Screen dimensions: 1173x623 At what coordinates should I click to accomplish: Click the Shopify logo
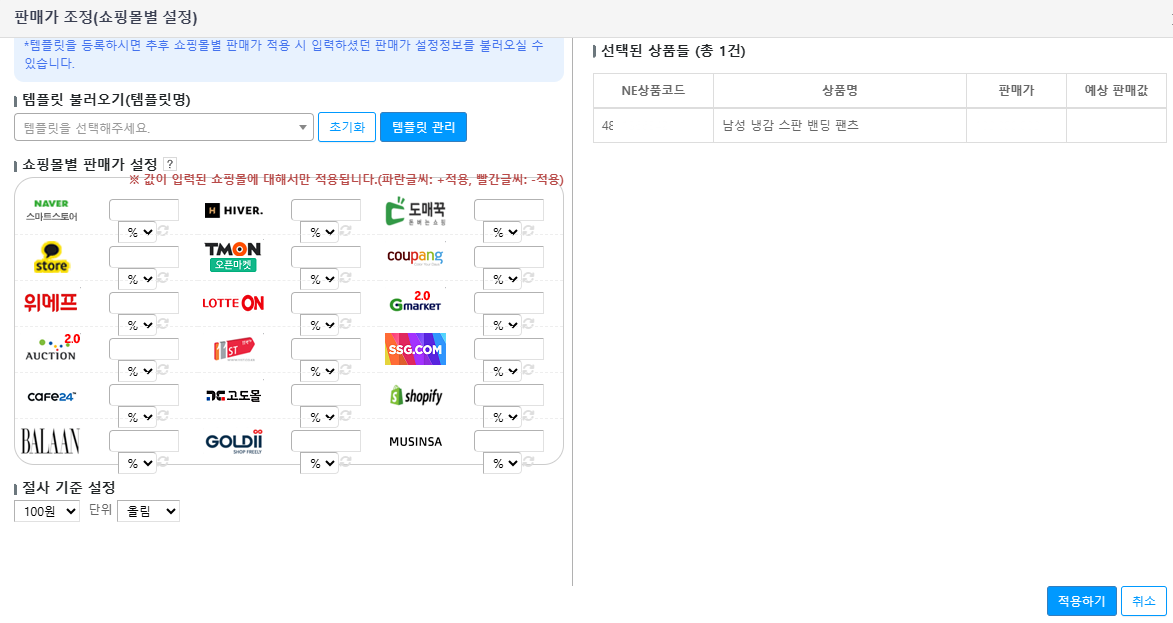click(x=416, y=396)
